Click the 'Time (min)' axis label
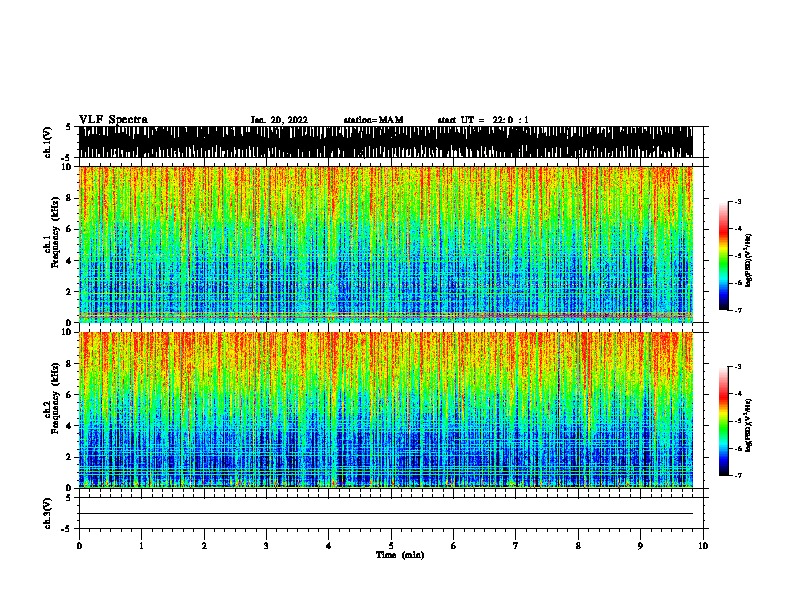 pyautogui.click(x=400, y=555)
